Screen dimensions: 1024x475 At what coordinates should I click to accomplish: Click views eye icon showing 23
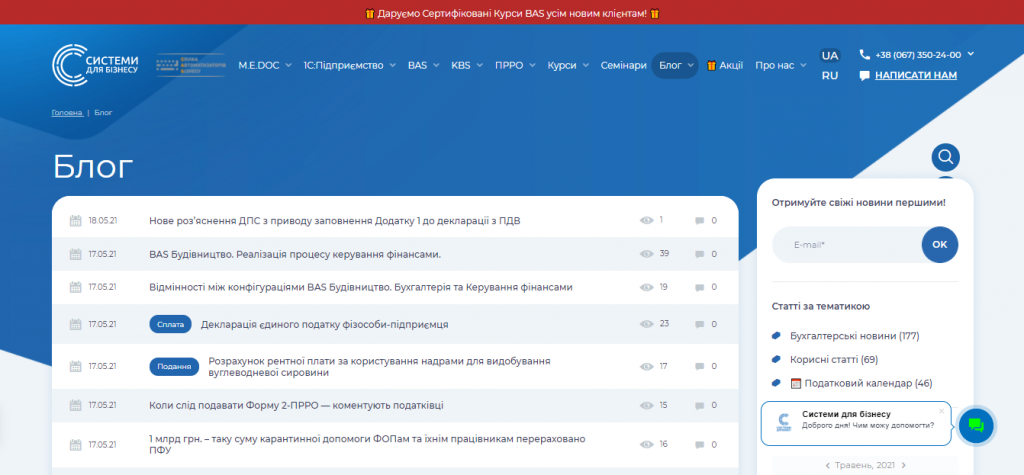[x=647, y=324]
